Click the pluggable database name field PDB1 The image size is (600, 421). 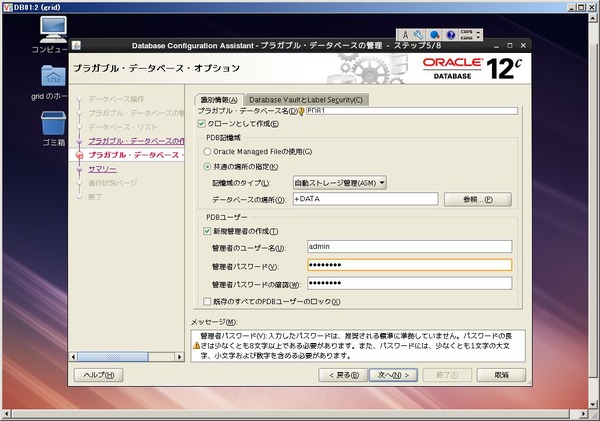coord(412,111)
